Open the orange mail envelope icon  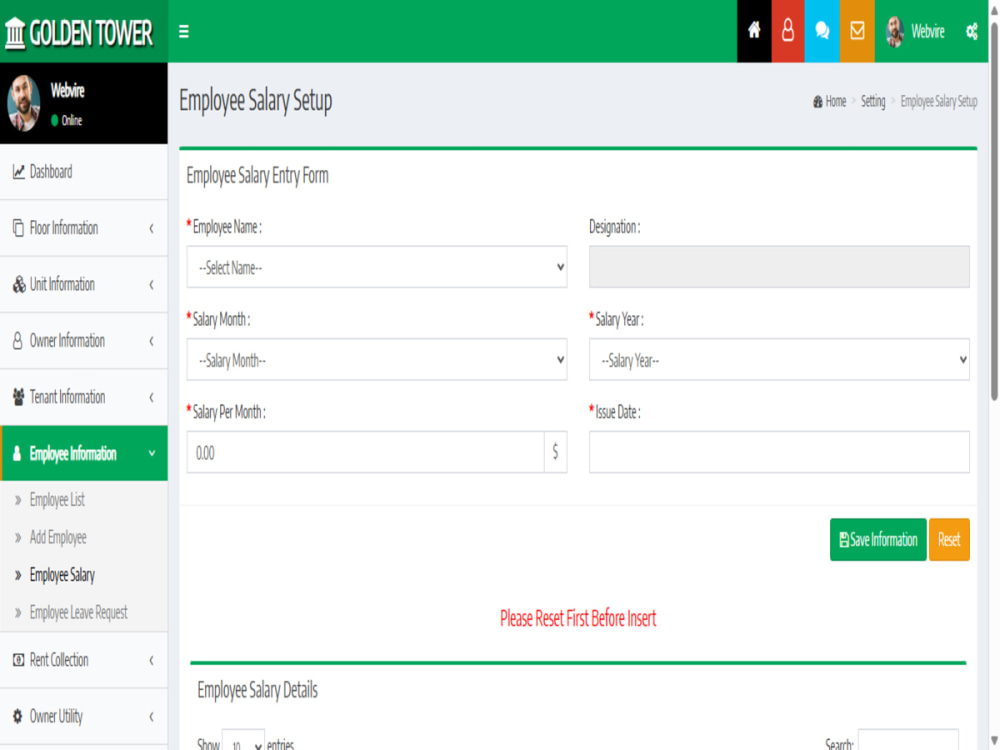tap(857, 31)
